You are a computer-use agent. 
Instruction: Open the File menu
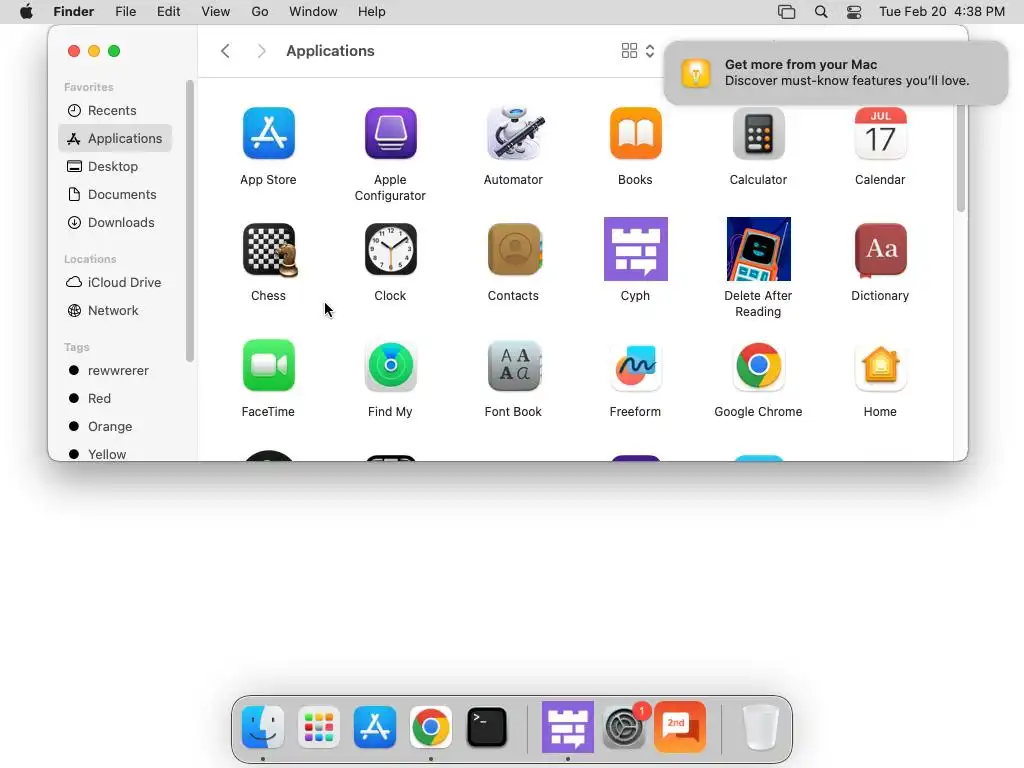click(125, 12)
